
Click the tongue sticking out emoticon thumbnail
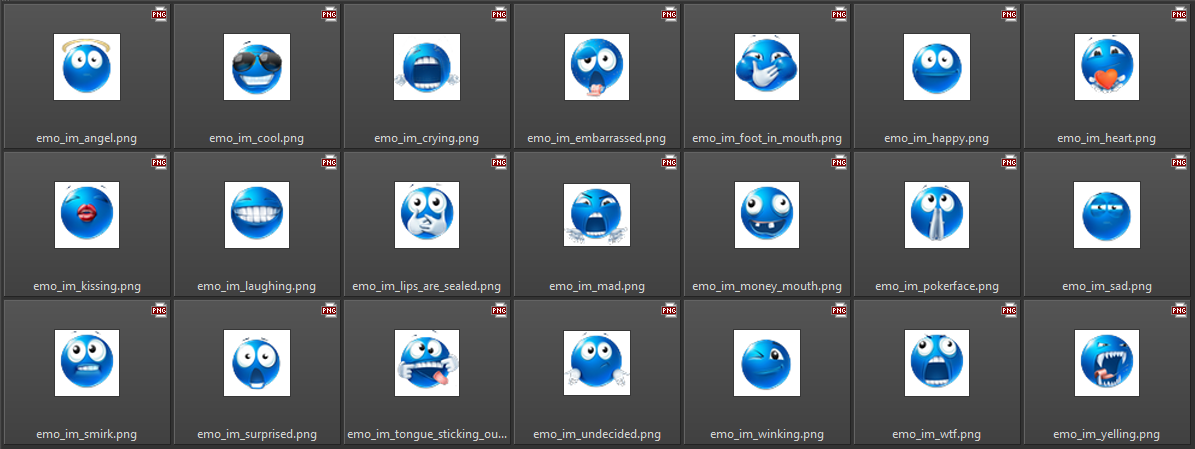(x=427, y=363)
